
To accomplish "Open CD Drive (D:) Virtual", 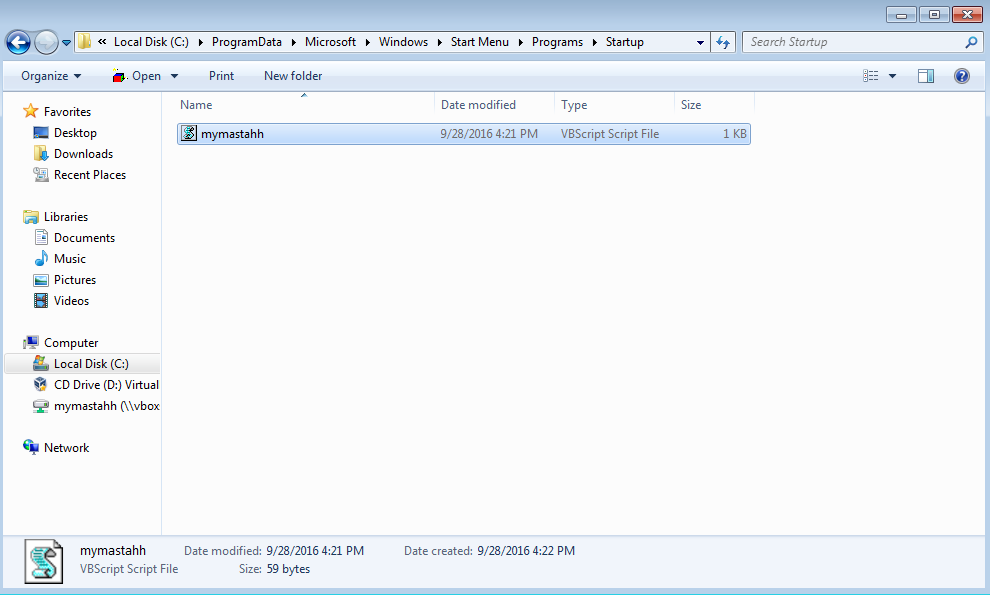I will pyautogui.click(x=106, y=385).
